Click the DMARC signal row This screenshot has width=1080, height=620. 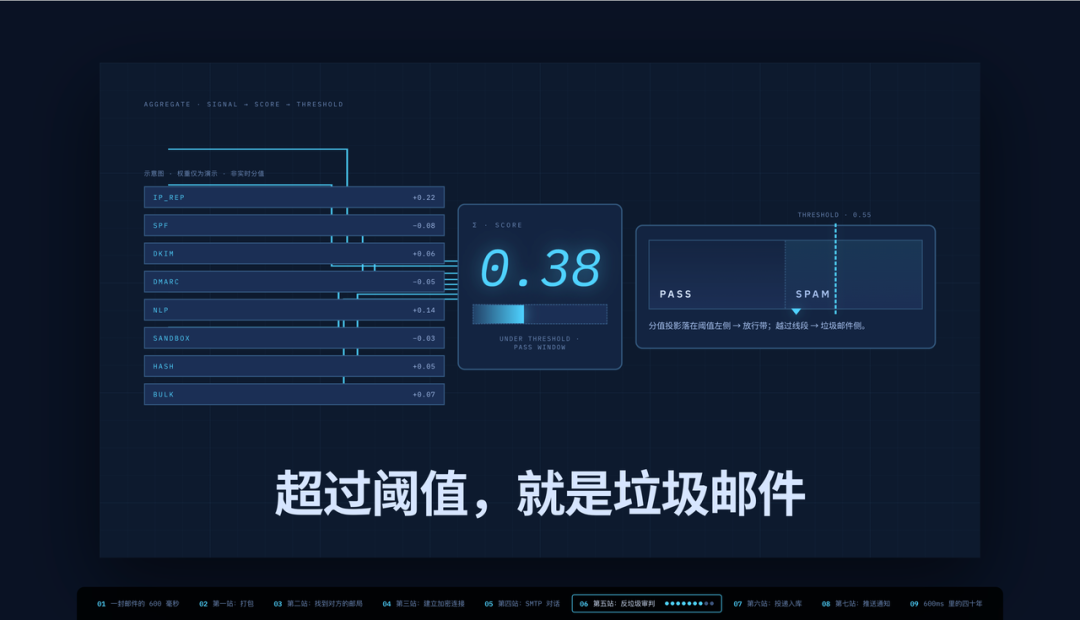294,282
